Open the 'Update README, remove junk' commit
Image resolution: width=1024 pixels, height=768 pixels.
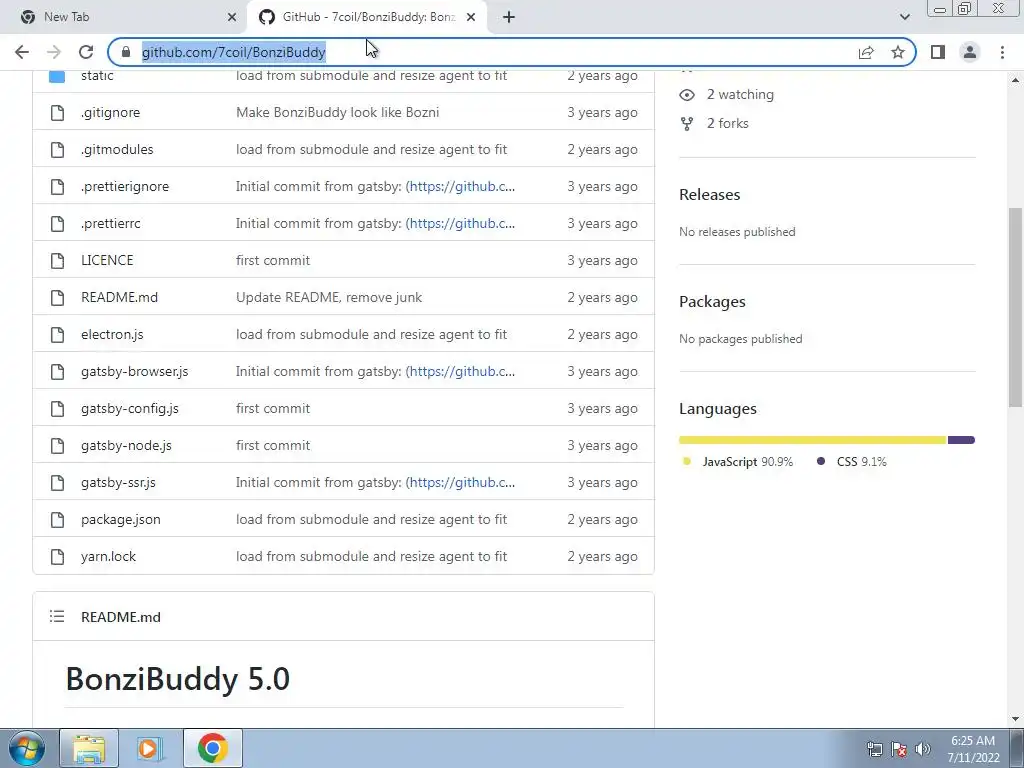pos(329,298)
